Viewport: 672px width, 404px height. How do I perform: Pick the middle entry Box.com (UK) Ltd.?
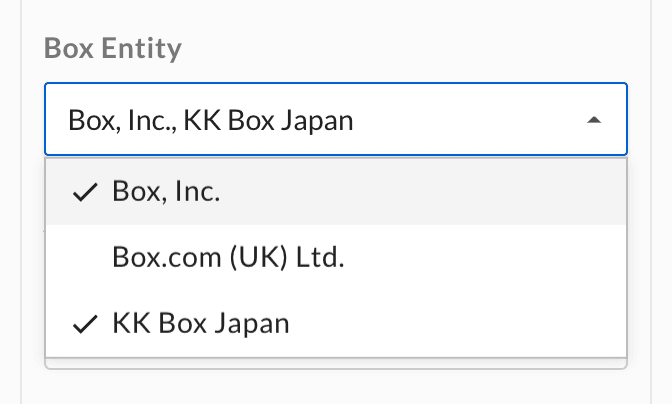(x=336, y=257)
